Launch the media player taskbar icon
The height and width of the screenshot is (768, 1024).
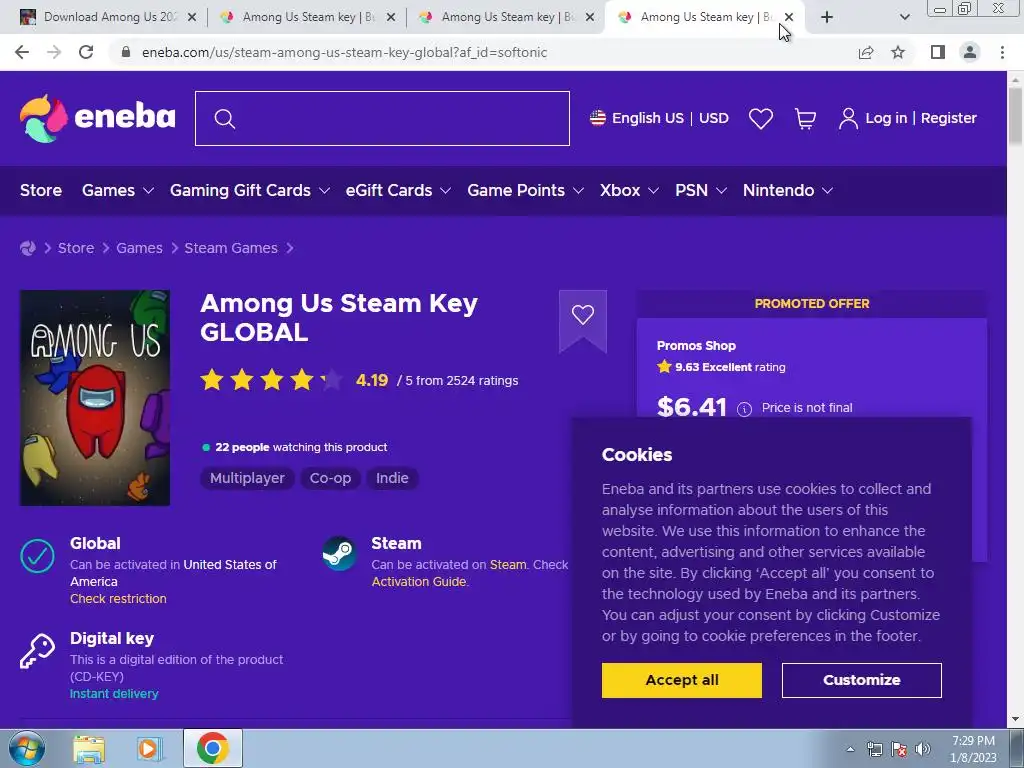[150, 748]
